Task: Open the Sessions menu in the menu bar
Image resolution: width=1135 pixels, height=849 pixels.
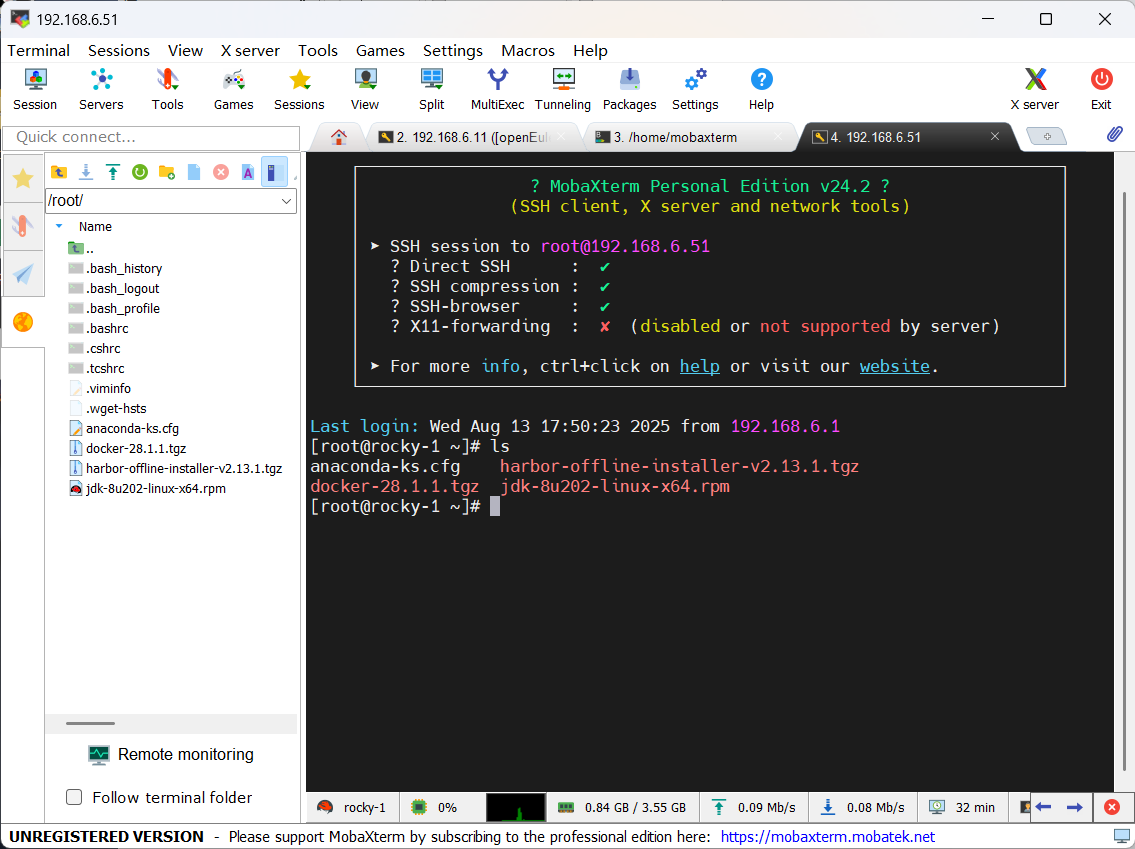Action: coord(119,51)
